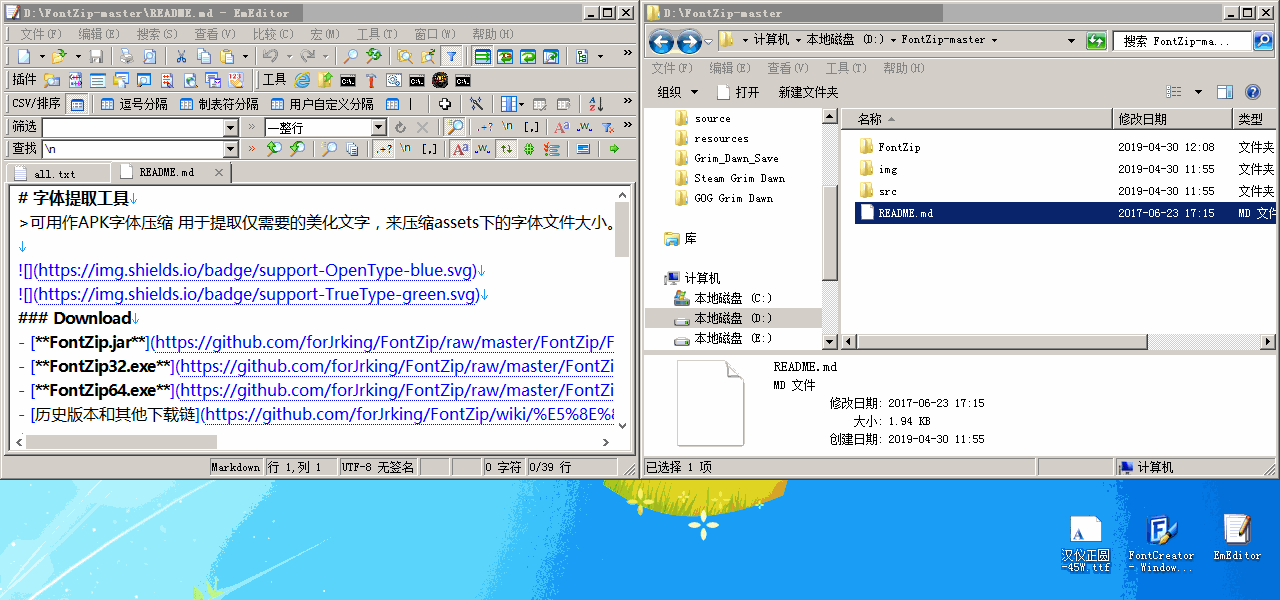The image size is (1280, 600).
Task: Toggle the blue funnel Filter toolbar icon
Action: tap(451, 57)
